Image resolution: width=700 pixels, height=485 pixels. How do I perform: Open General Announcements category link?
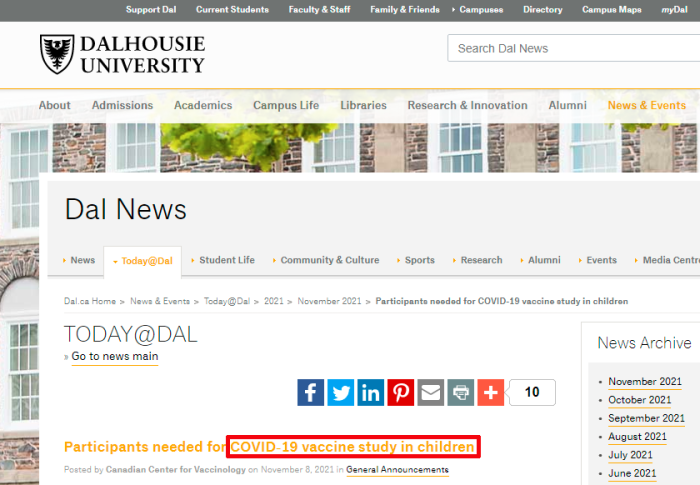coord(397,470)
